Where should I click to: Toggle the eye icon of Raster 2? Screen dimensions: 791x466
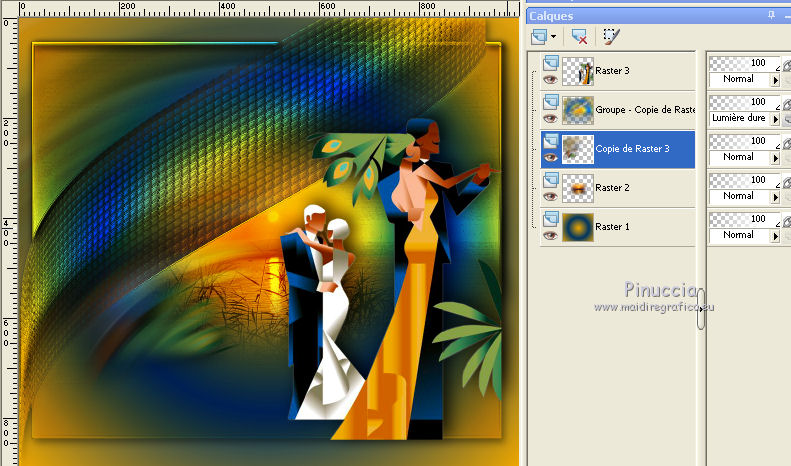[x=550, y=196]
